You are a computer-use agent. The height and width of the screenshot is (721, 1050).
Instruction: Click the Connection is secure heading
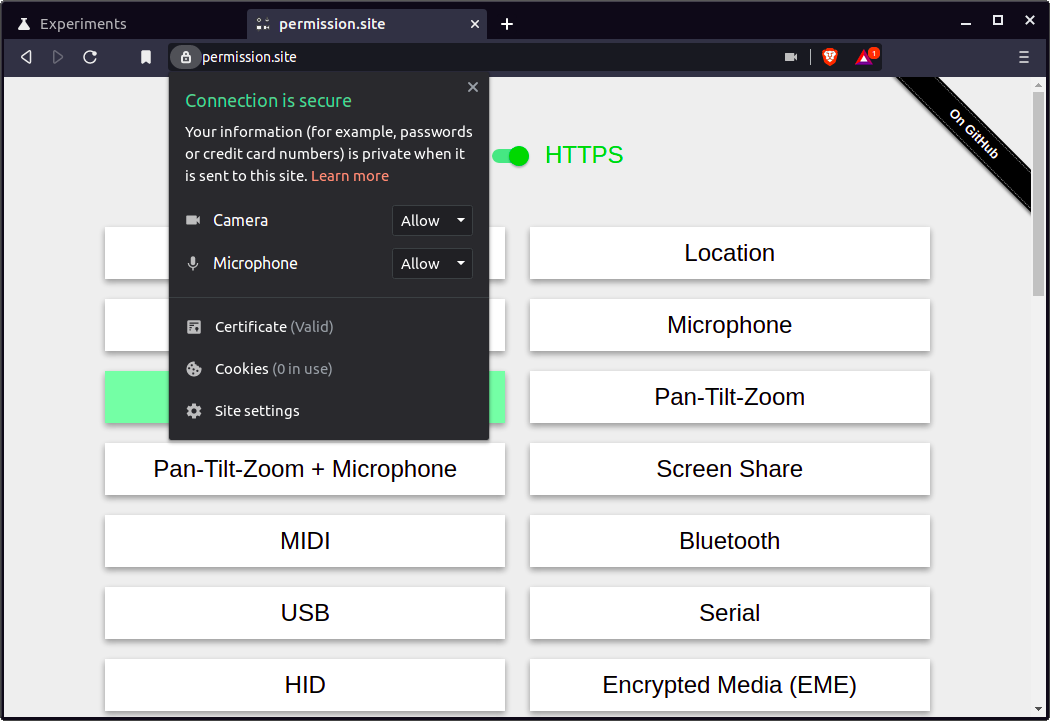tap(268, 100)
